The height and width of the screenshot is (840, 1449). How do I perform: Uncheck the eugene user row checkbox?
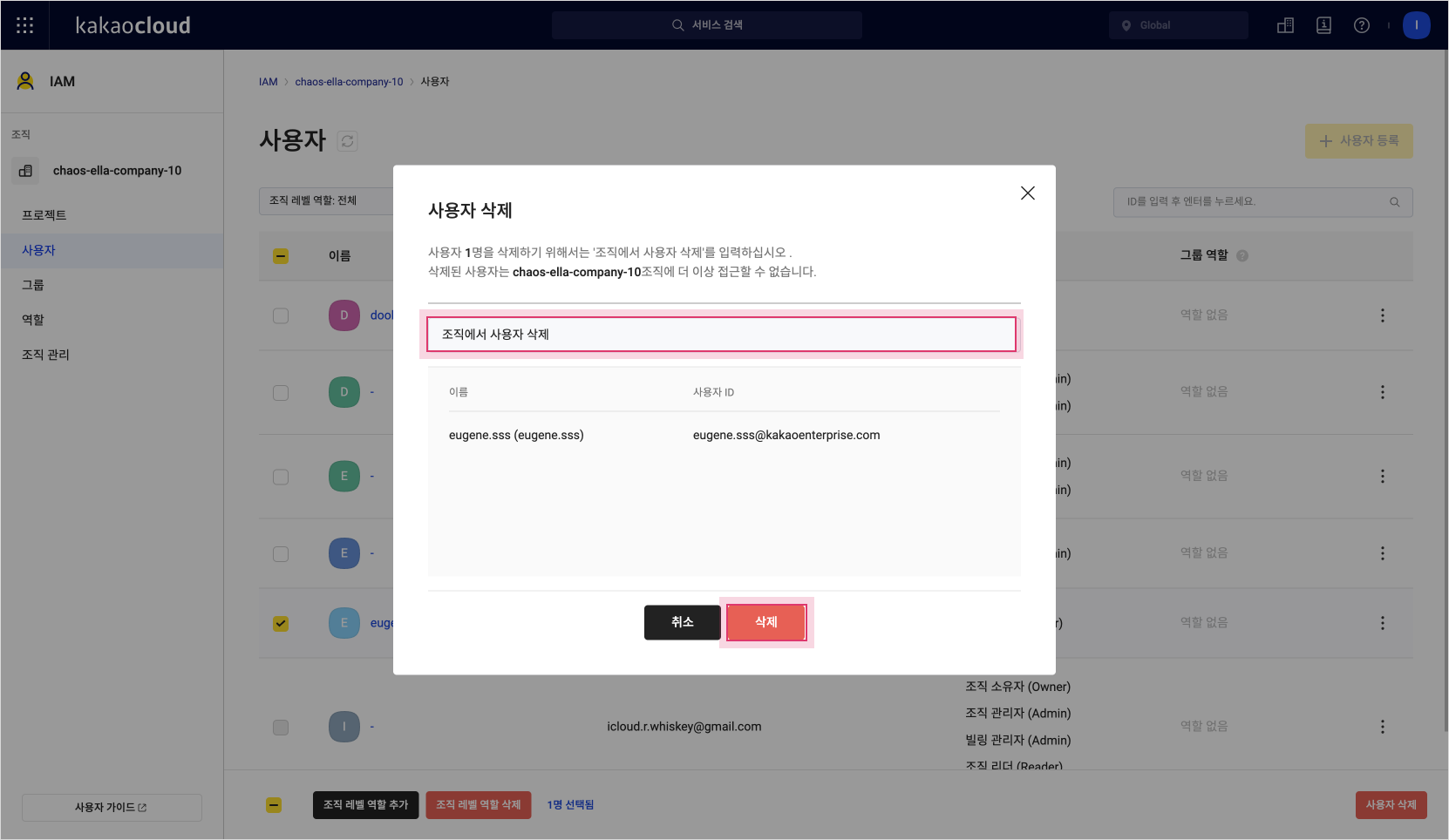281,624
